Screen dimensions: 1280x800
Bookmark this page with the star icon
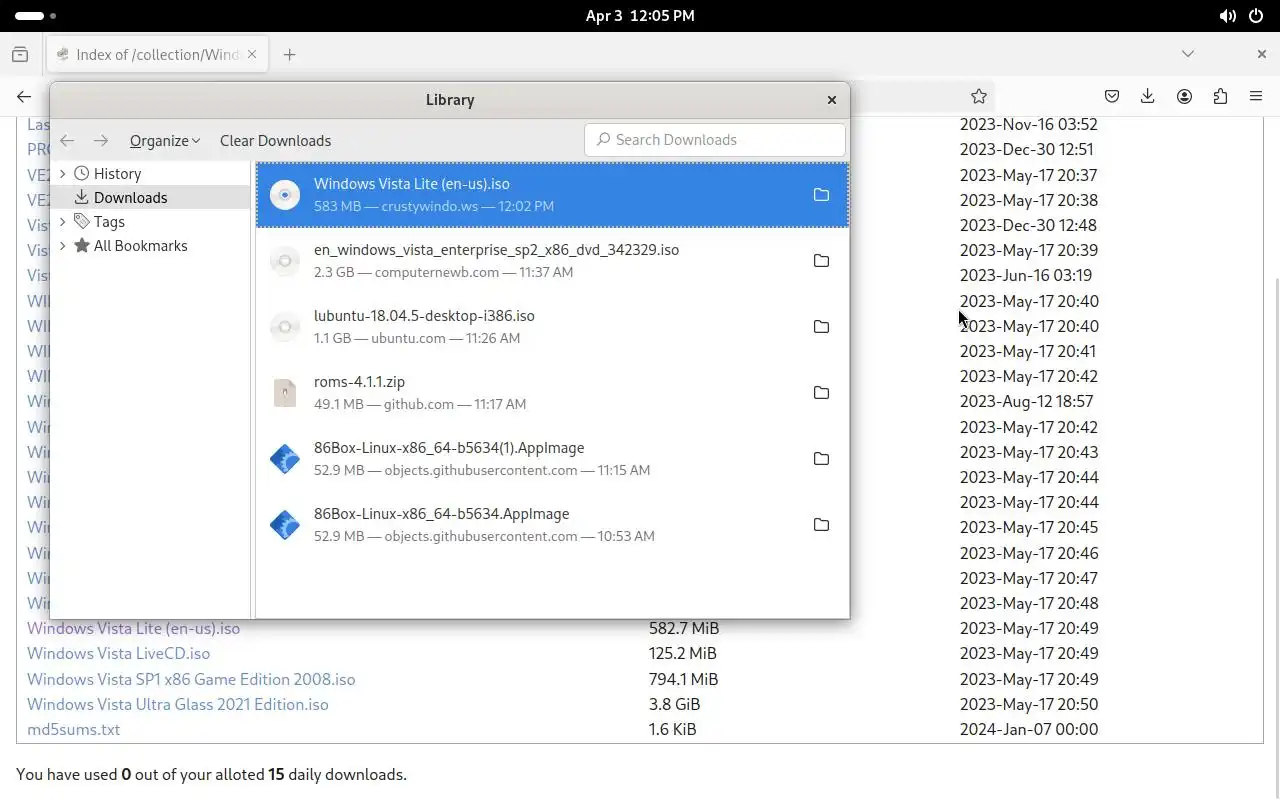pos(979,96)
